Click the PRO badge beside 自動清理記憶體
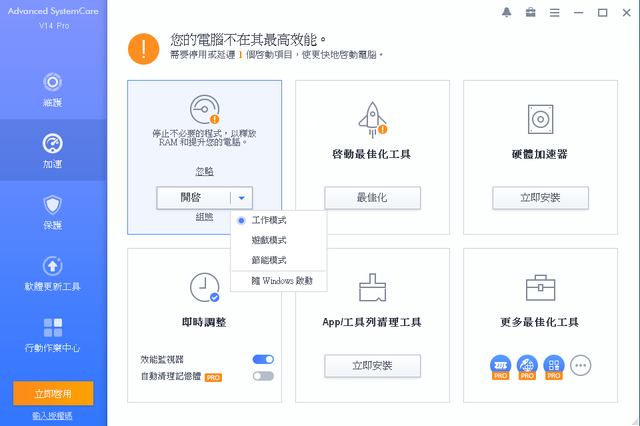Image resolution: width=640 pixels, height=426 pixels. click(x=213, y=377)
